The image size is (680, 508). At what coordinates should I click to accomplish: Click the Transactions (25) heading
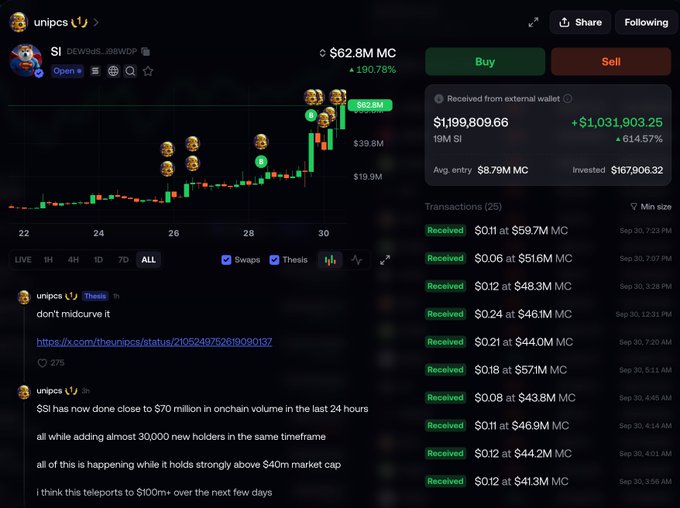[x=463, y=206]
